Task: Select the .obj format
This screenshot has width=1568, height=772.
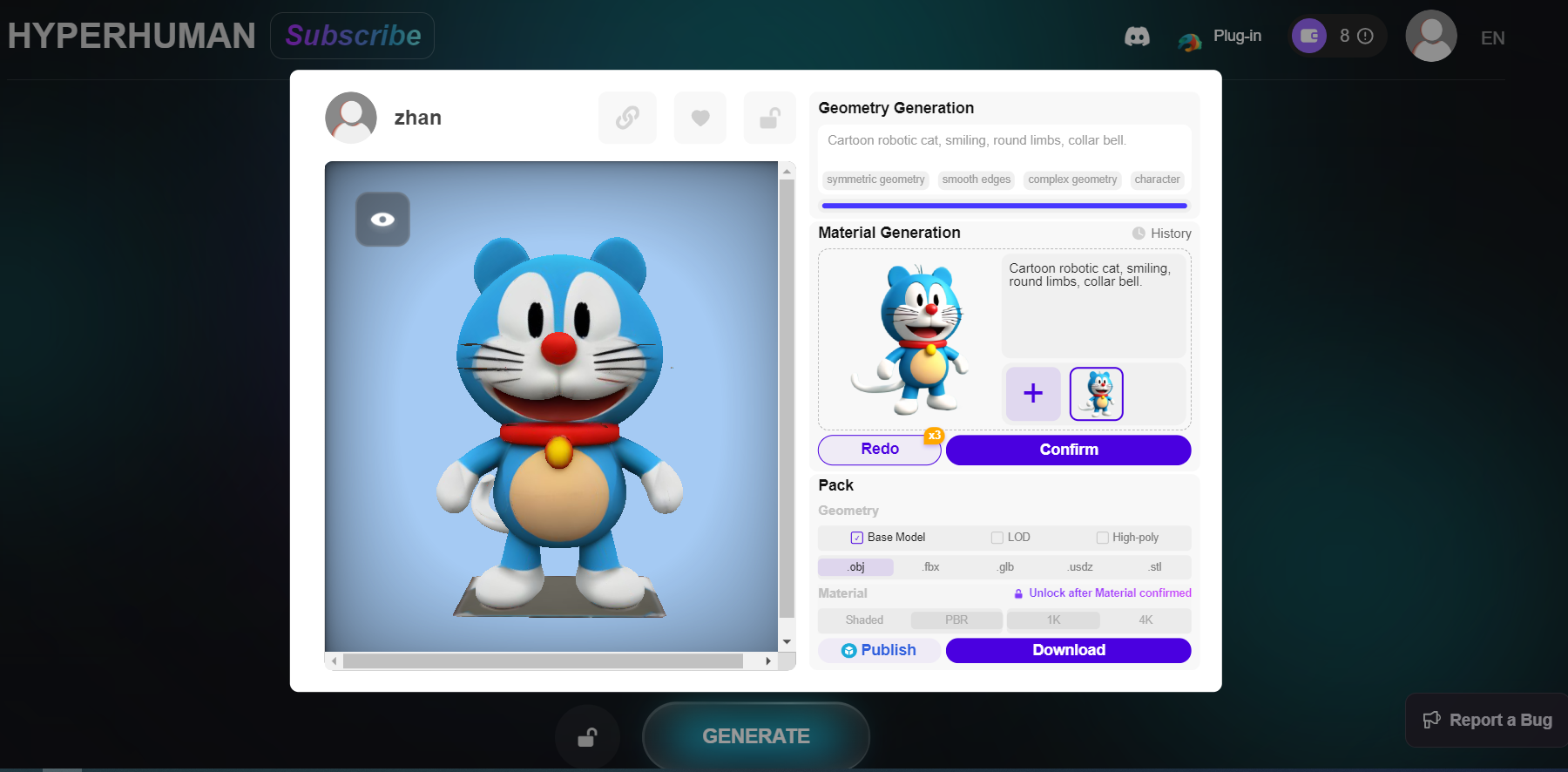Action: coord(855,567)
